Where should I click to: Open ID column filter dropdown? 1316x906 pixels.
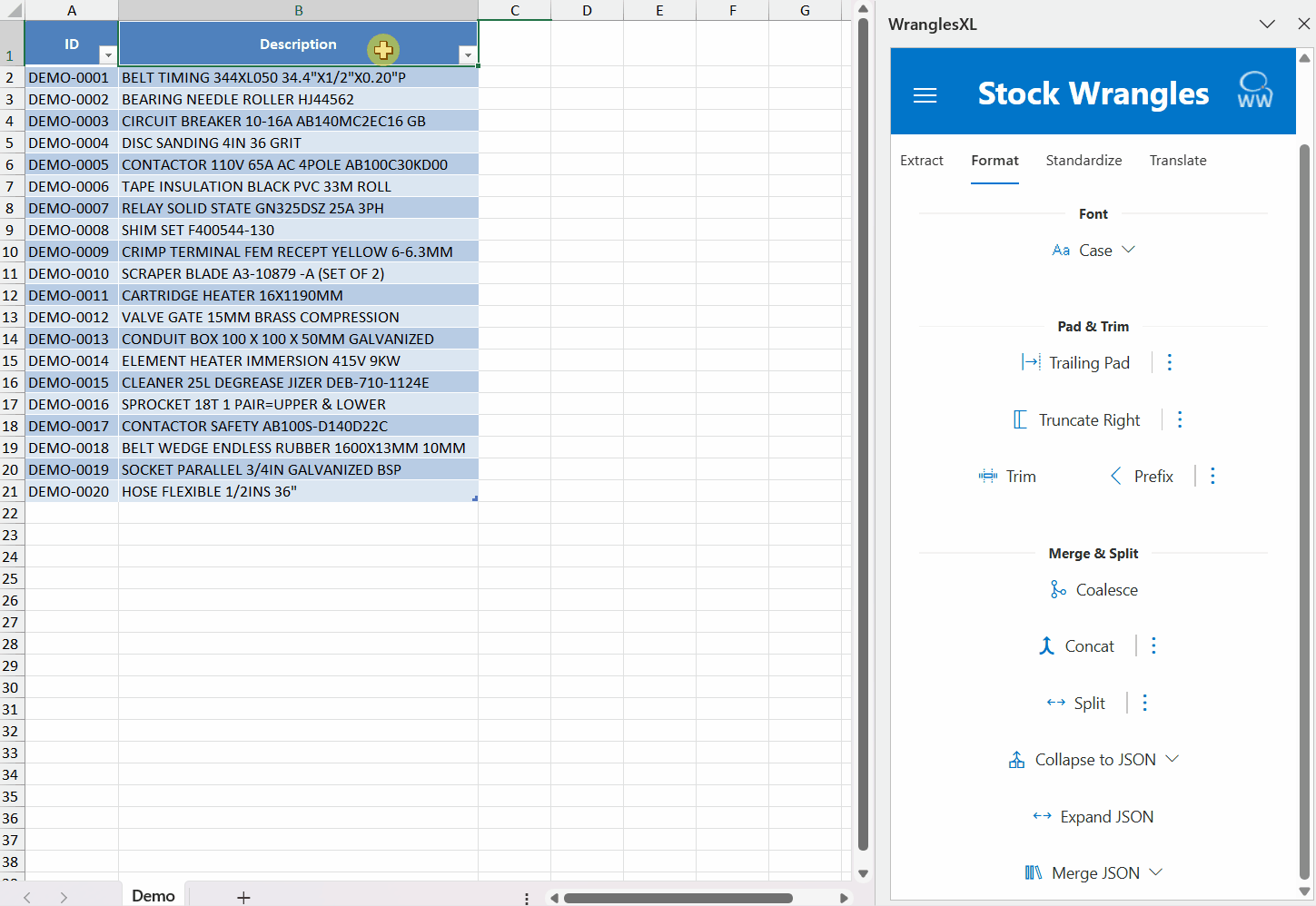[108, 55]
